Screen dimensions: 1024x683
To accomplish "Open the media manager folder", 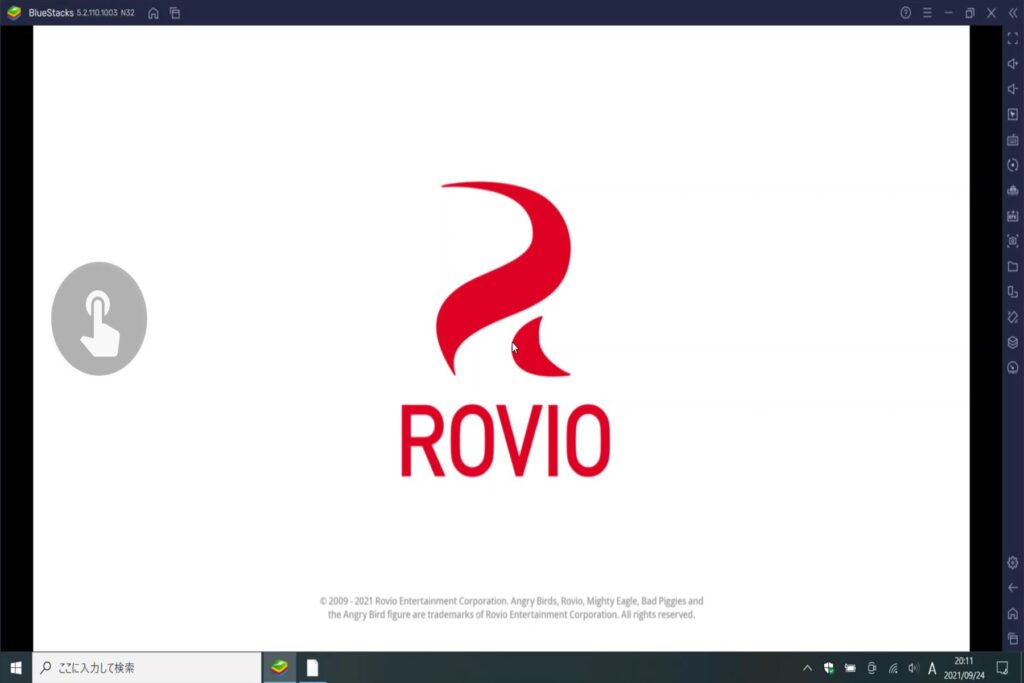I will [1013, 266].
